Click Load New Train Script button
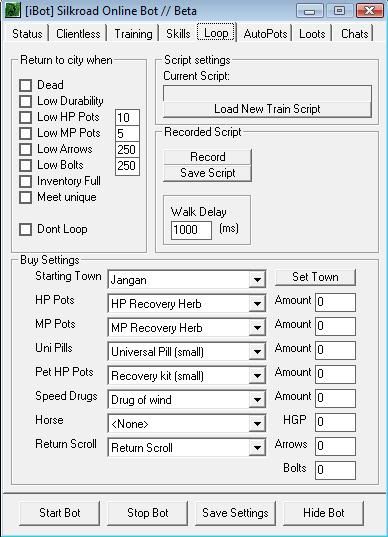Viewport: 388px width, 537px height. click(x=267, y=109)
